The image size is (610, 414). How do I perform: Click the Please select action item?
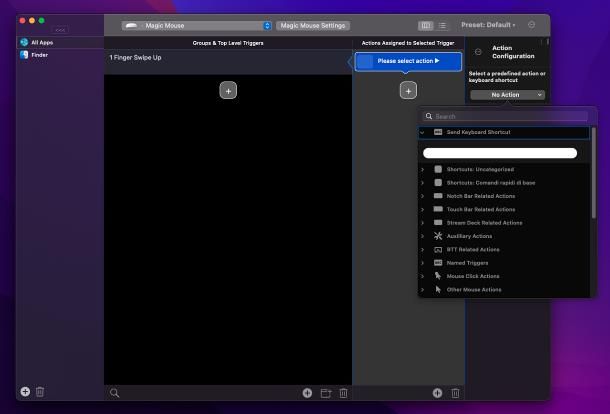(x=408, y=61)
